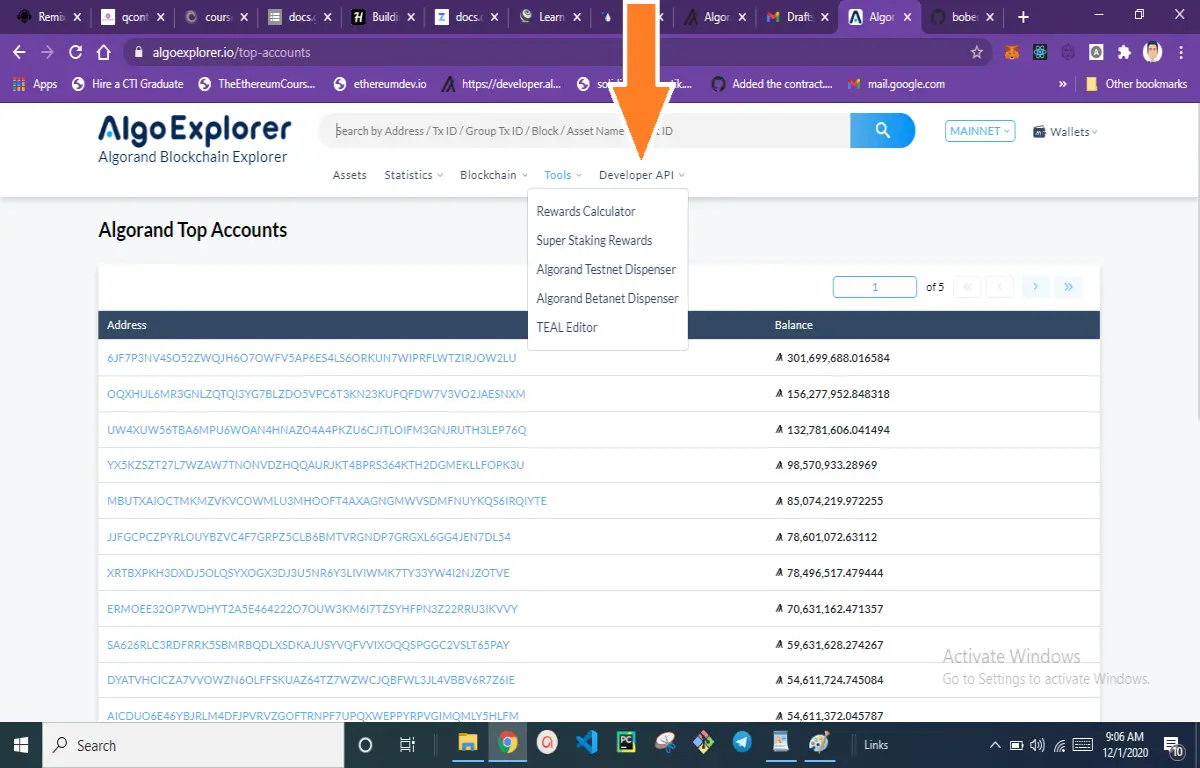Open the Apps grid in bookmarks bar
Image resolution: width=1200 pixels, height=768 pixels.
coord(35,84)
